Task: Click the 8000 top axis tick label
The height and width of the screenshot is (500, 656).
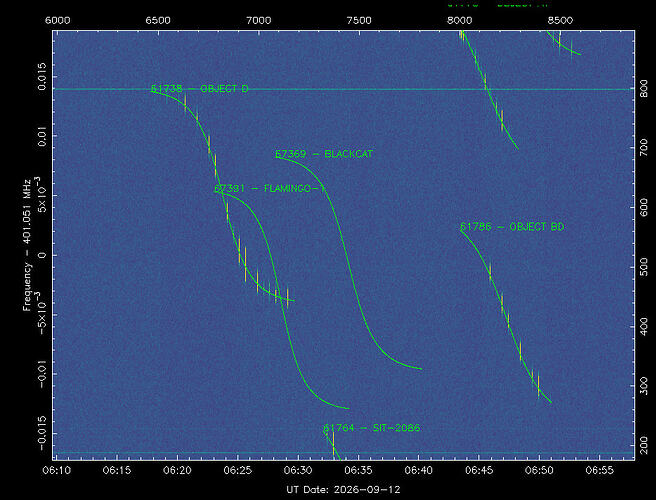Action: point(460,21)
